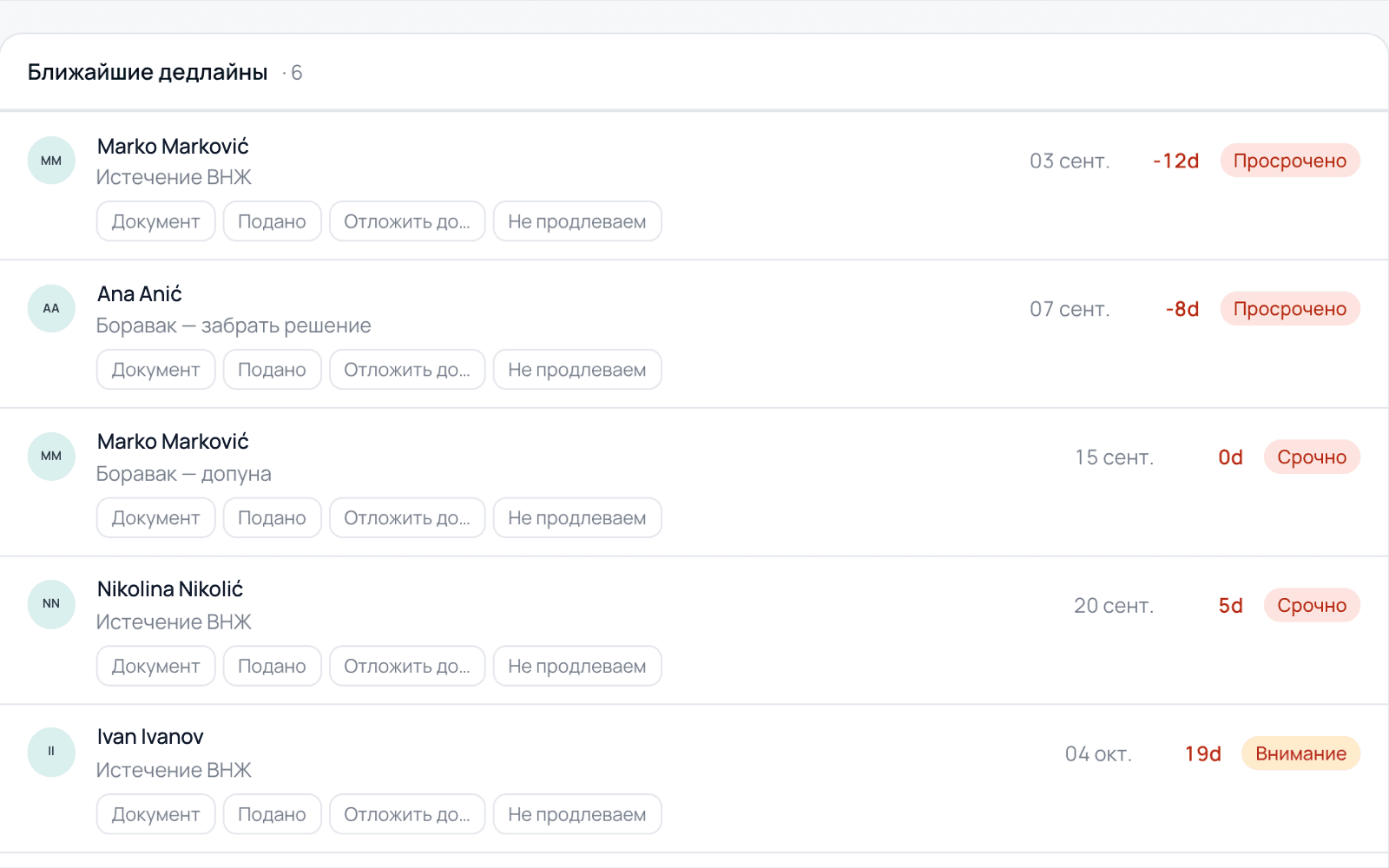Click the MM avatar beside Истечение ВНЖ
Image resolution: width=1389 pixels, height=868 pixels.
click(x=51, y=161)
